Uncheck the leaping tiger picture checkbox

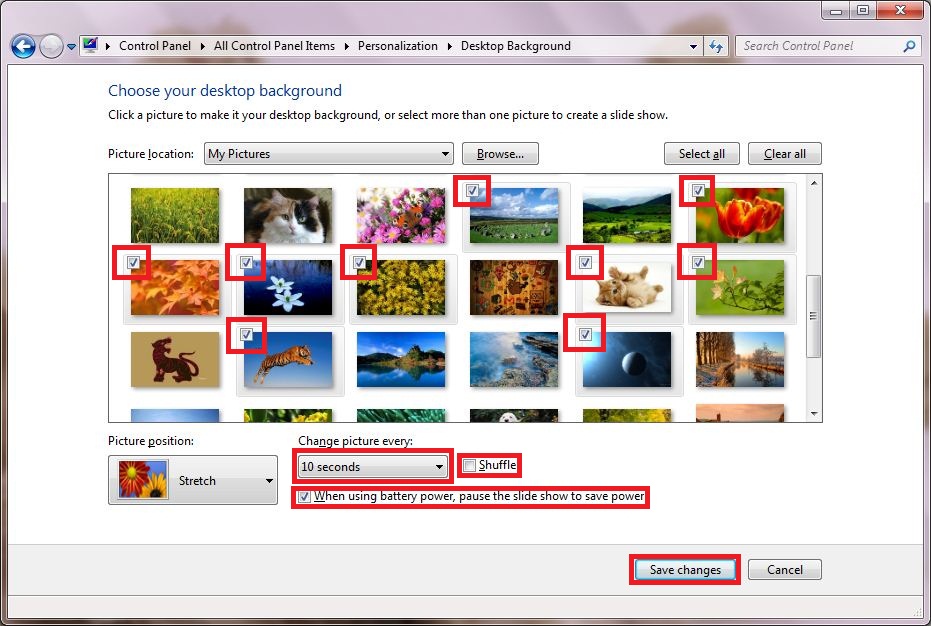[x=246, y=334]
